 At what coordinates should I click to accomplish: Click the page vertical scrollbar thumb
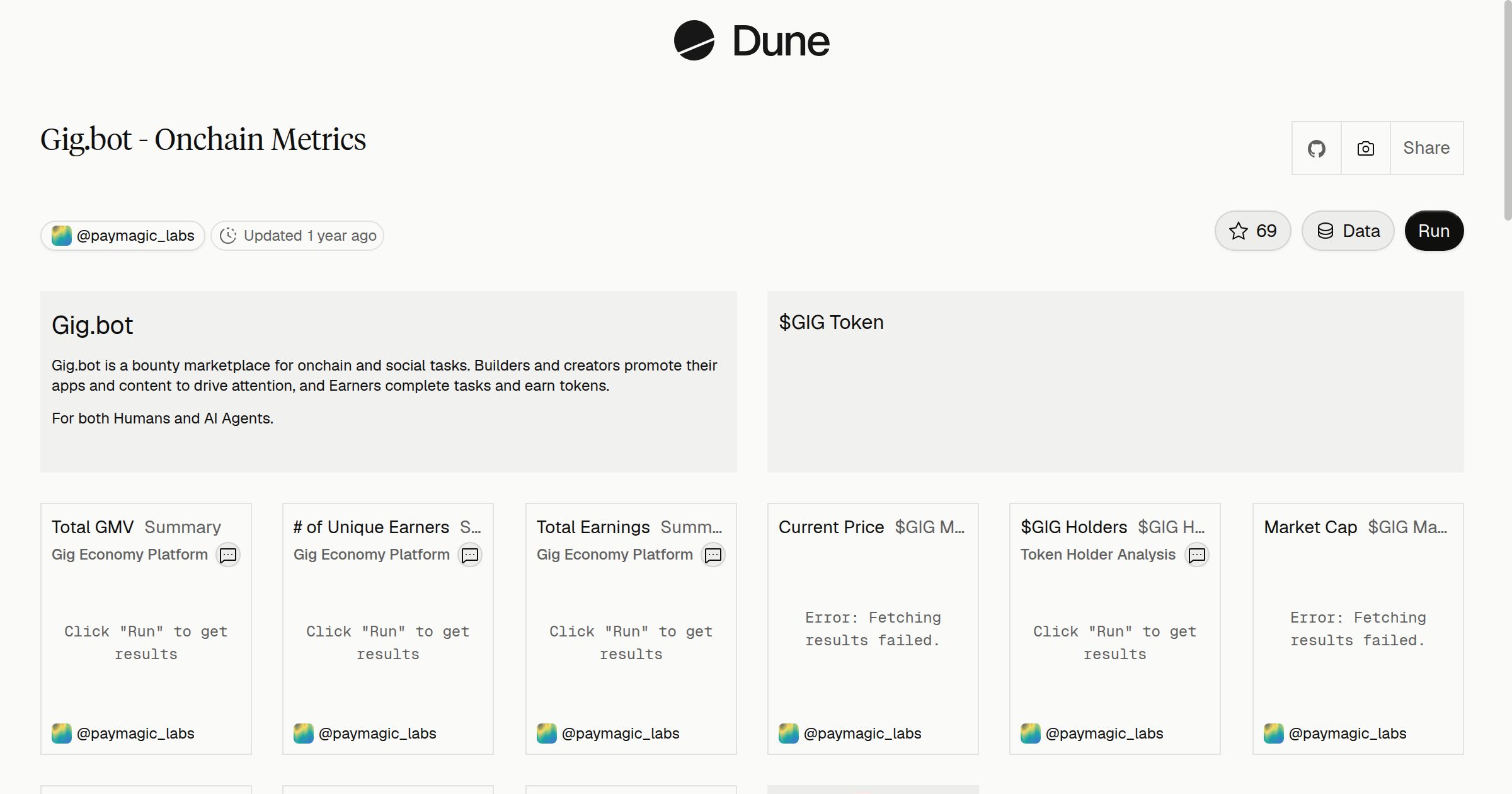[x=1508, y=110]
